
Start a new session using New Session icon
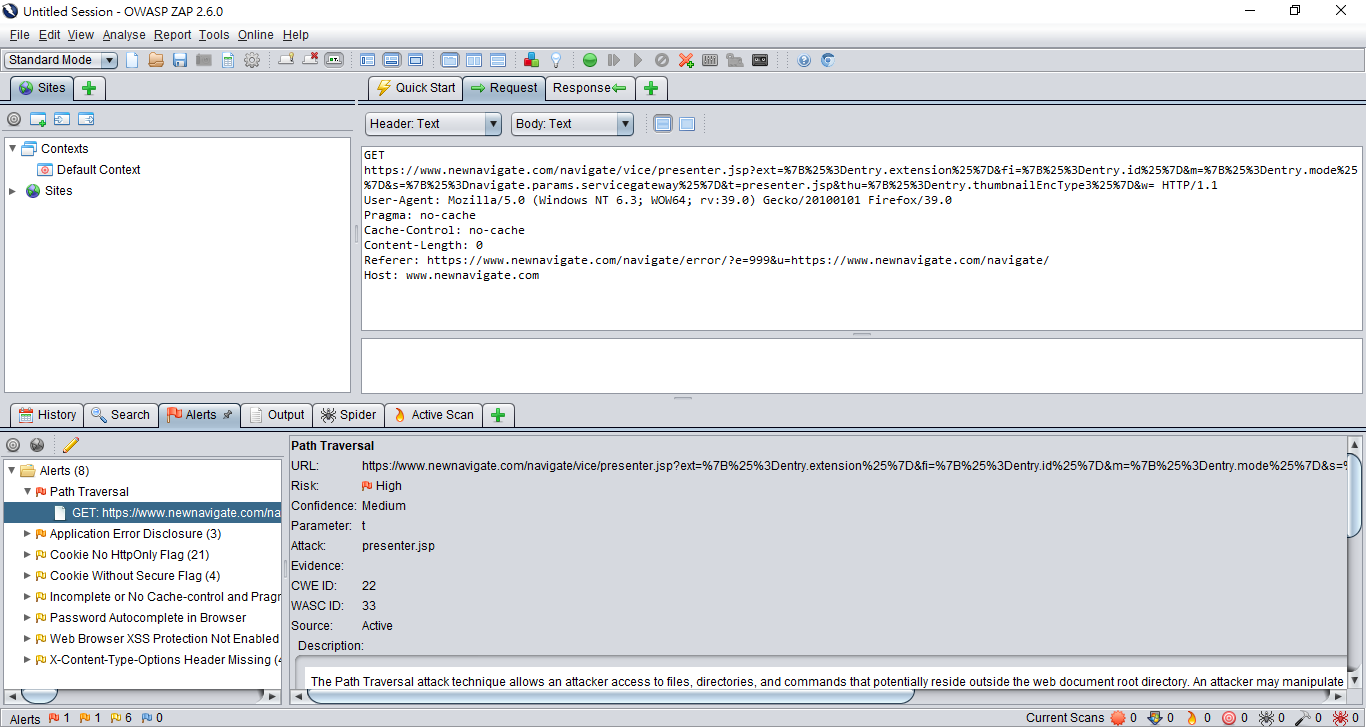131,60
